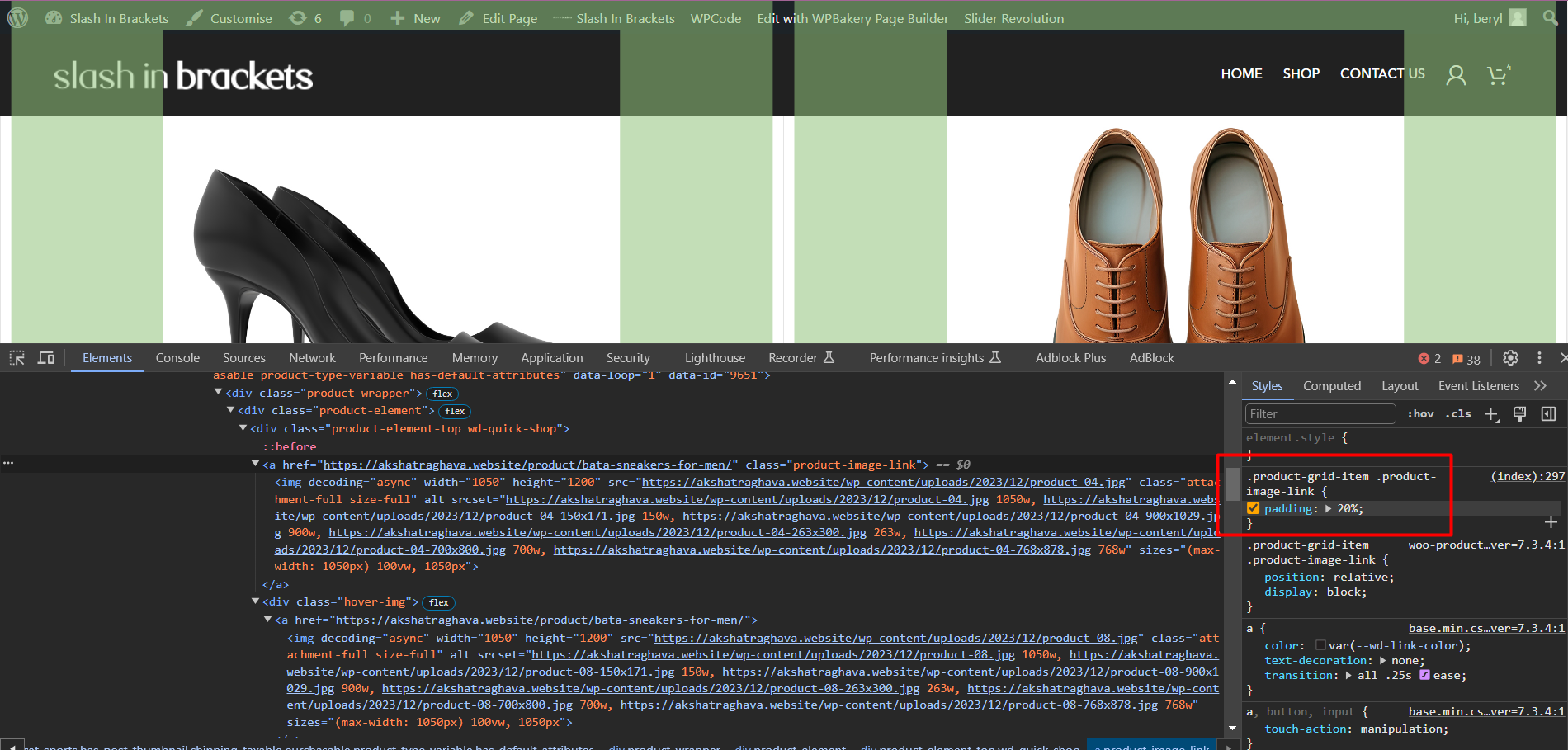Click the new style rule plus icon
The width and height of the screenshot is (1568, 750).
pyautogui.click(x=1491, y=414)
